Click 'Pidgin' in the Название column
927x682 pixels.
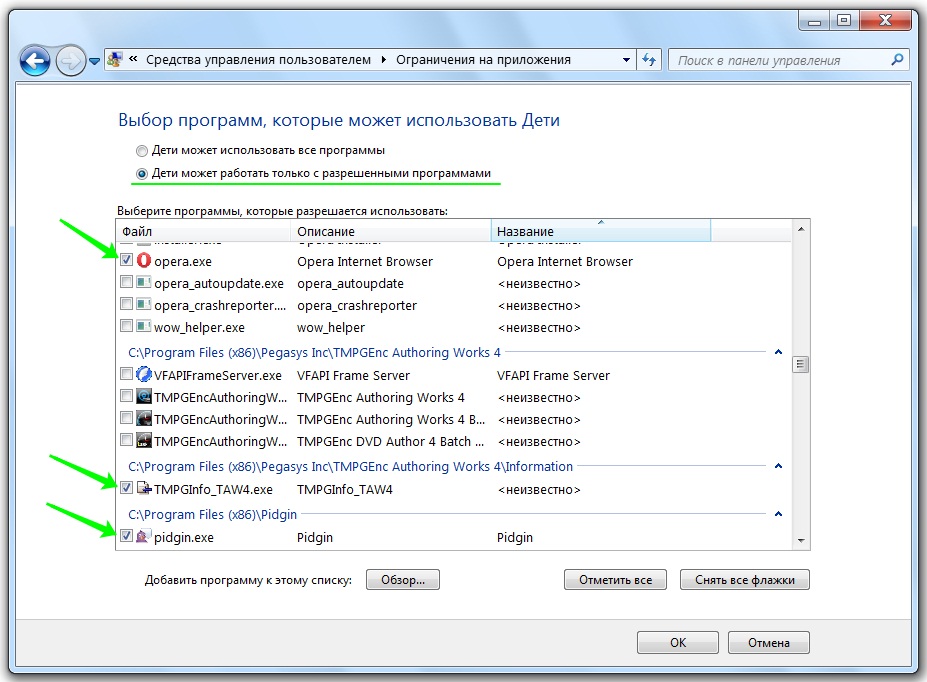pyautogui.click(x=514, y=537)
